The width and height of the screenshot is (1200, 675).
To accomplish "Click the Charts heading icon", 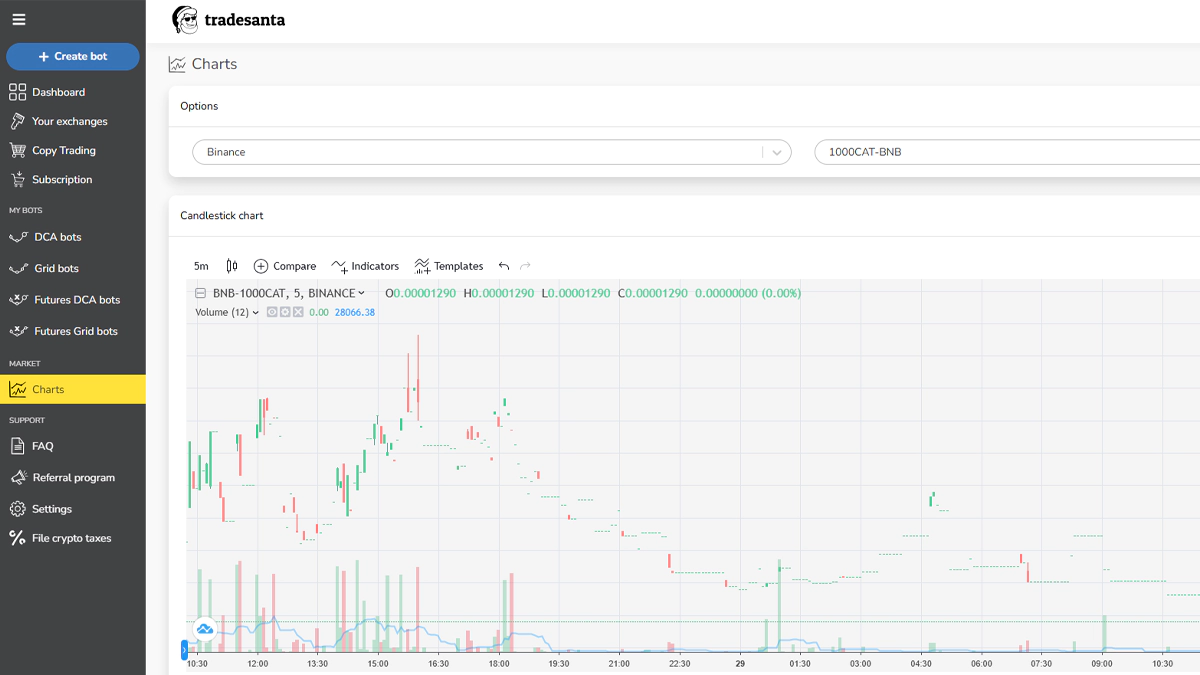I will 177,64.
